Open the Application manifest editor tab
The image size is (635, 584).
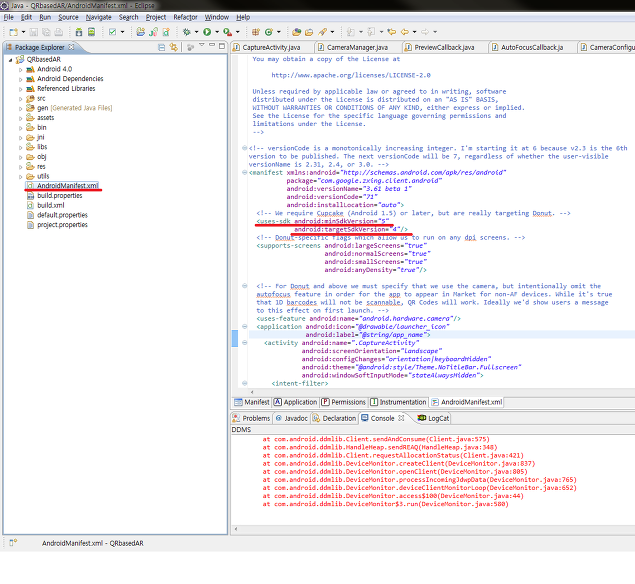[x=295, y=402]
